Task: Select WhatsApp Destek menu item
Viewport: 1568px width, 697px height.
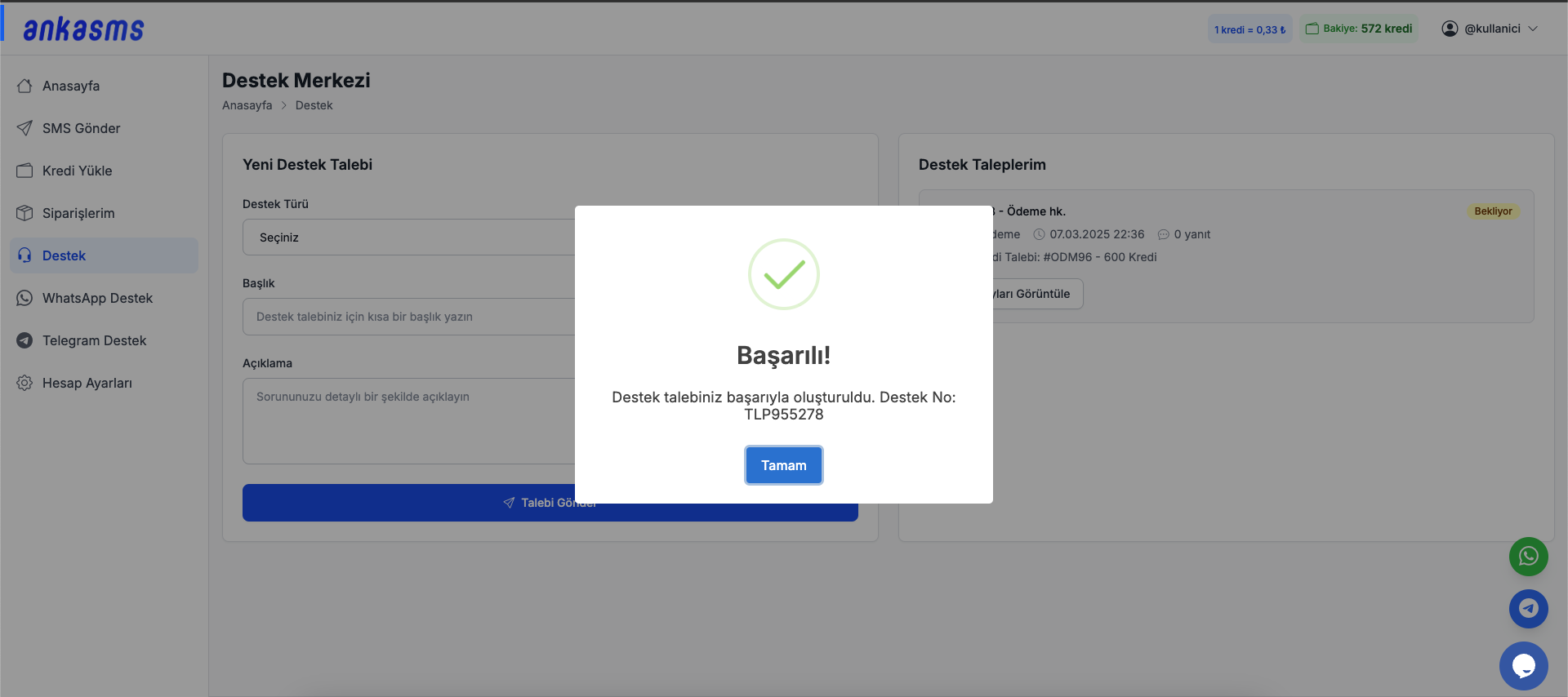Action: (x=97, y=298)
